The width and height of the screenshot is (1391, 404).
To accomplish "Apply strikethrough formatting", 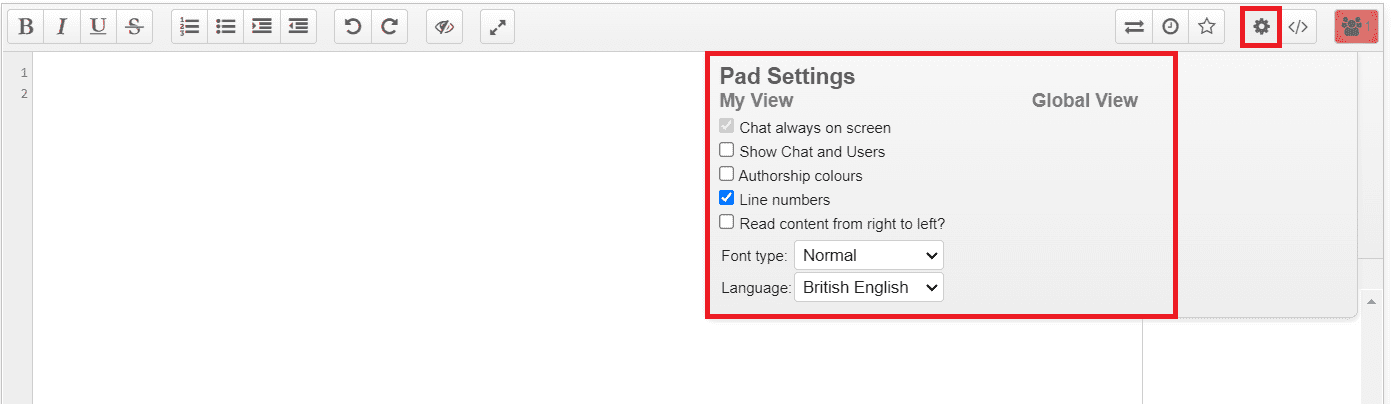I will 134,27.
